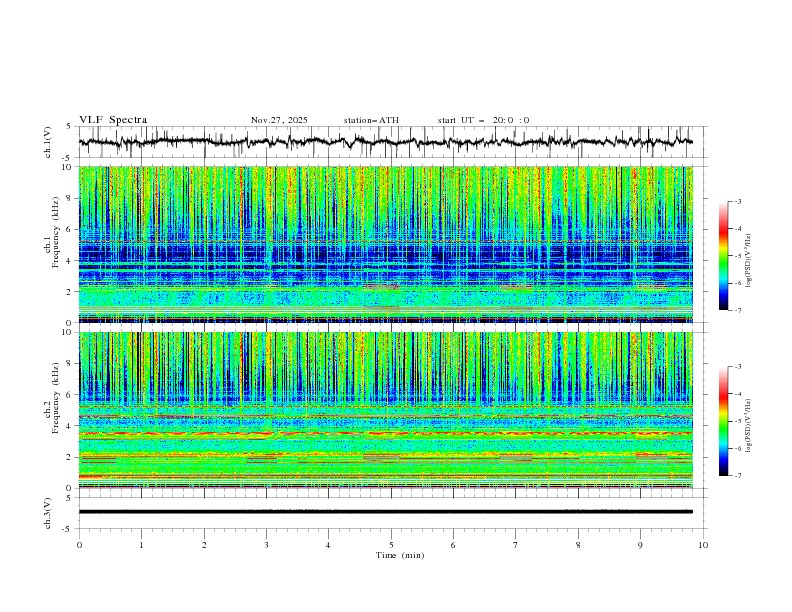792x612 pixels.
Task: Click the 6 kHz tick on ch.2 frequency axis
Action: [71, 394]
